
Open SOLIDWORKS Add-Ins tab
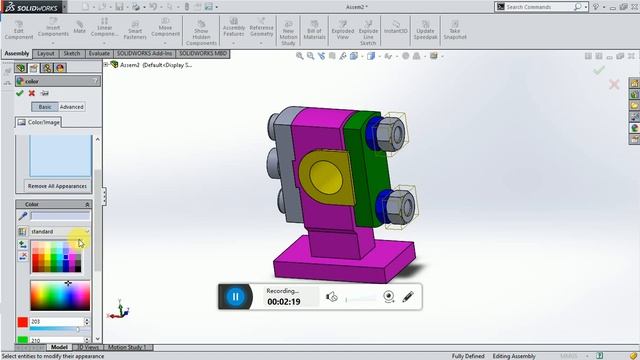point(144,53)
